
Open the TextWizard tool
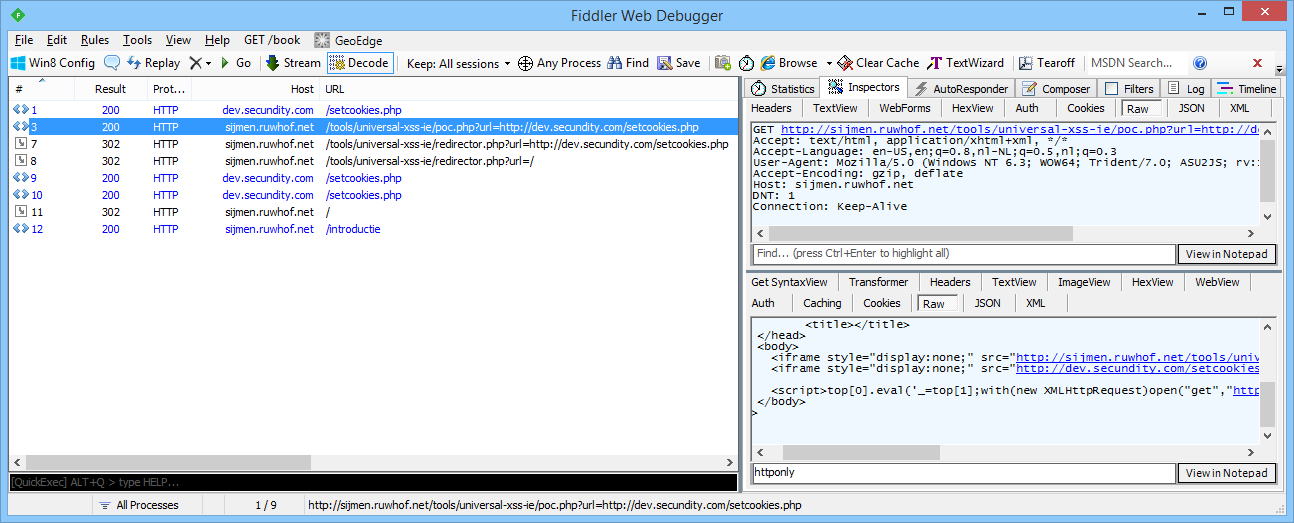pos(966,63)
